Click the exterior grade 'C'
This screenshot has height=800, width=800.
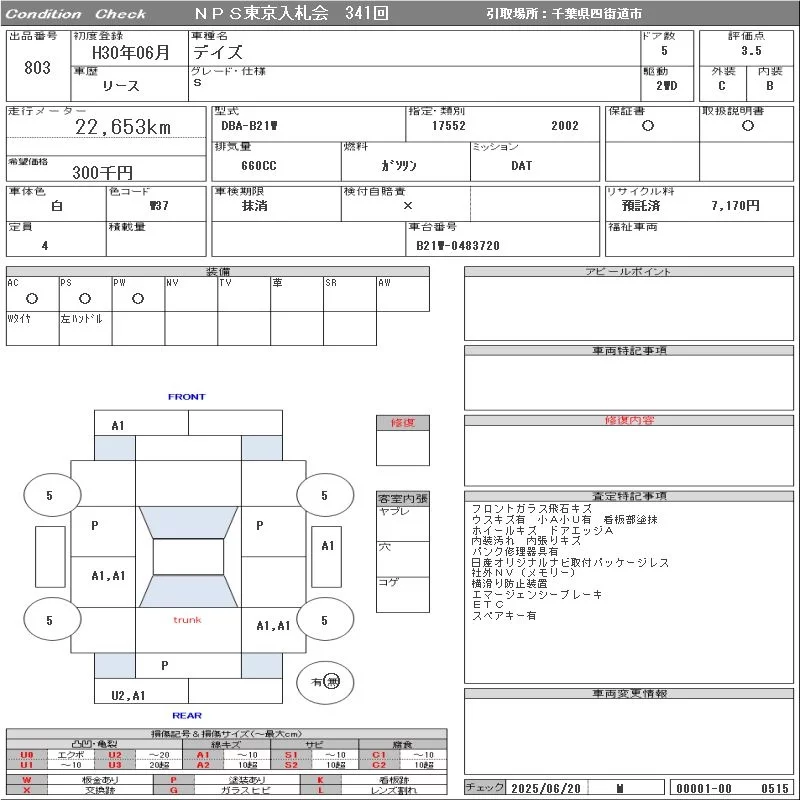(721, 86)
